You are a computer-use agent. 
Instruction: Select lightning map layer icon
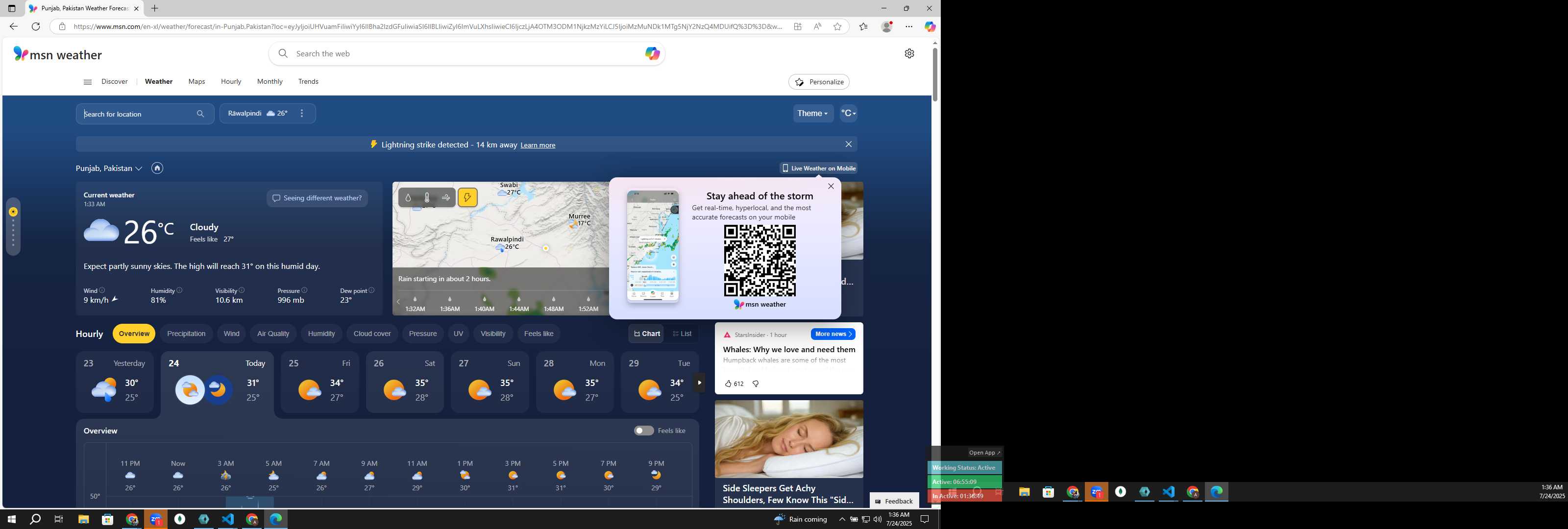(467, 197)
